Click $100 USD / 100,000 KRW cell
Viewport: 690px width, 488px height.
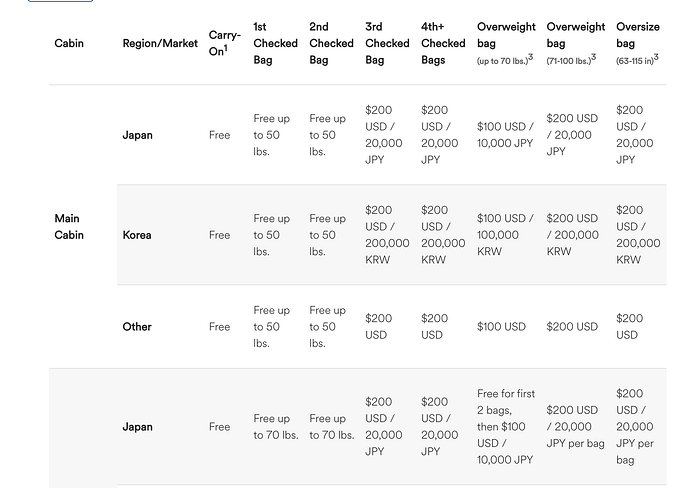tap(505, 235)
